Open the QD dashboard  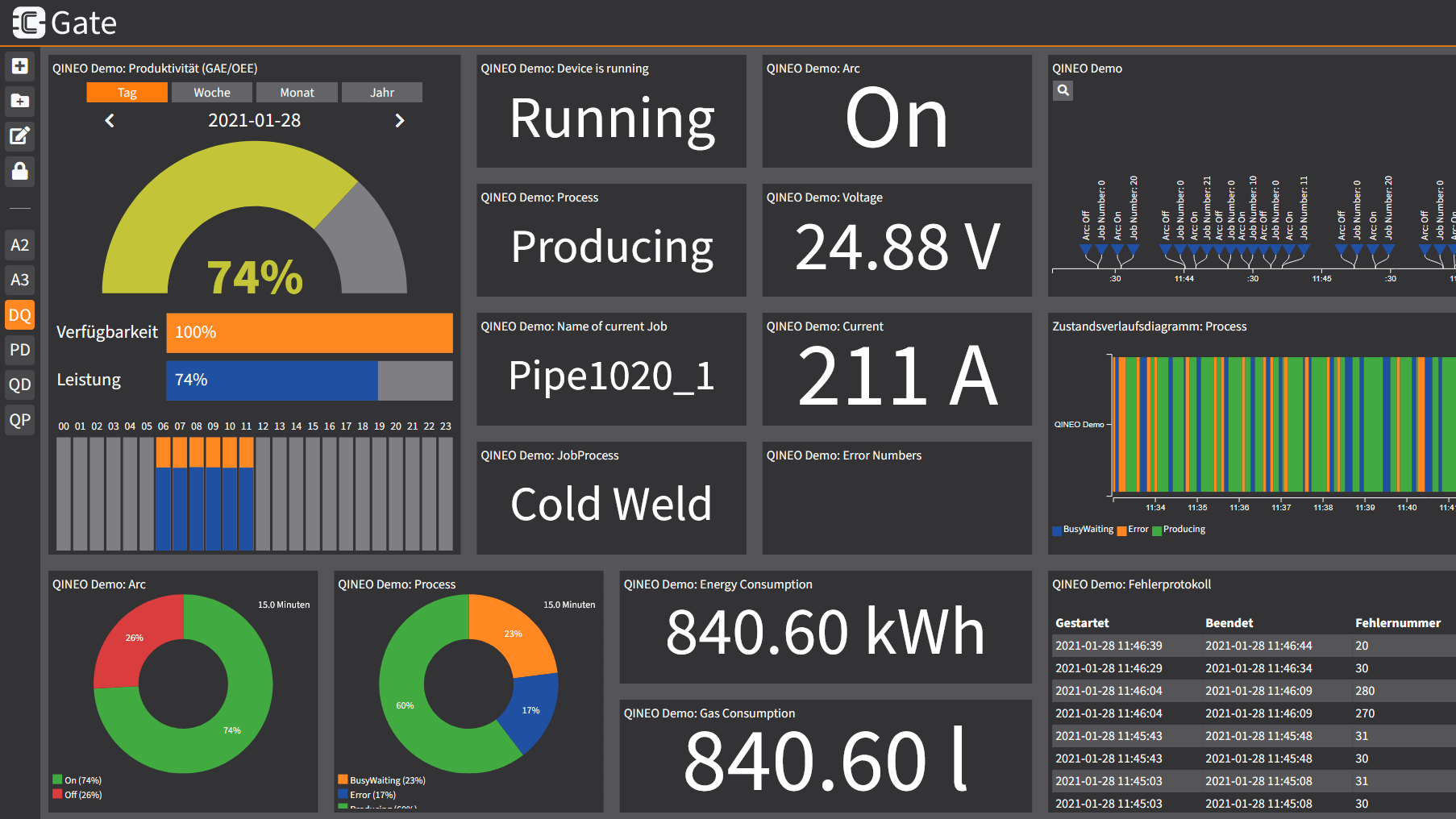[x=19, y=385]
